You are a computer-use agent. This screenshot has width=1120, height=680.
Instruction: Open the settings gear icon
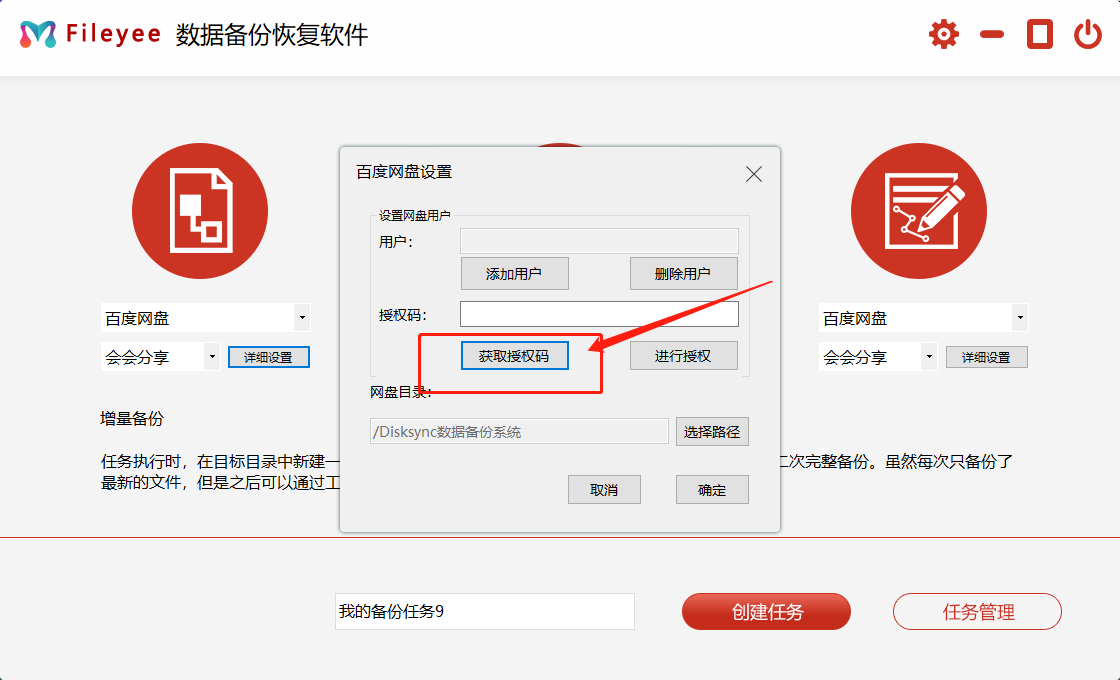coord(942,33)
